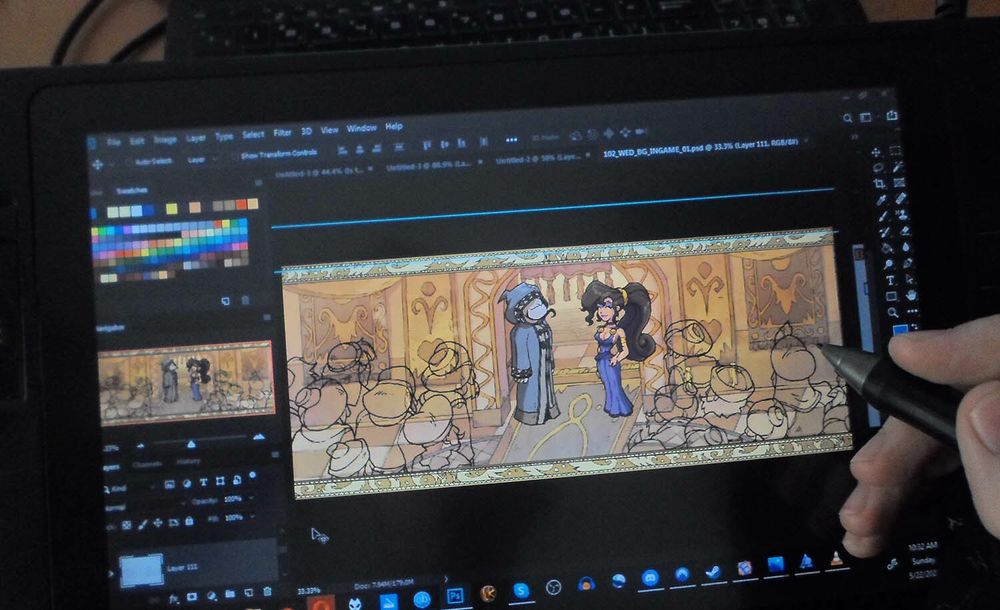The width and height of the screenshot is (1000, 610).
Task: Open the Image menu
Action: pyautogui.click(x=165, y=139)
